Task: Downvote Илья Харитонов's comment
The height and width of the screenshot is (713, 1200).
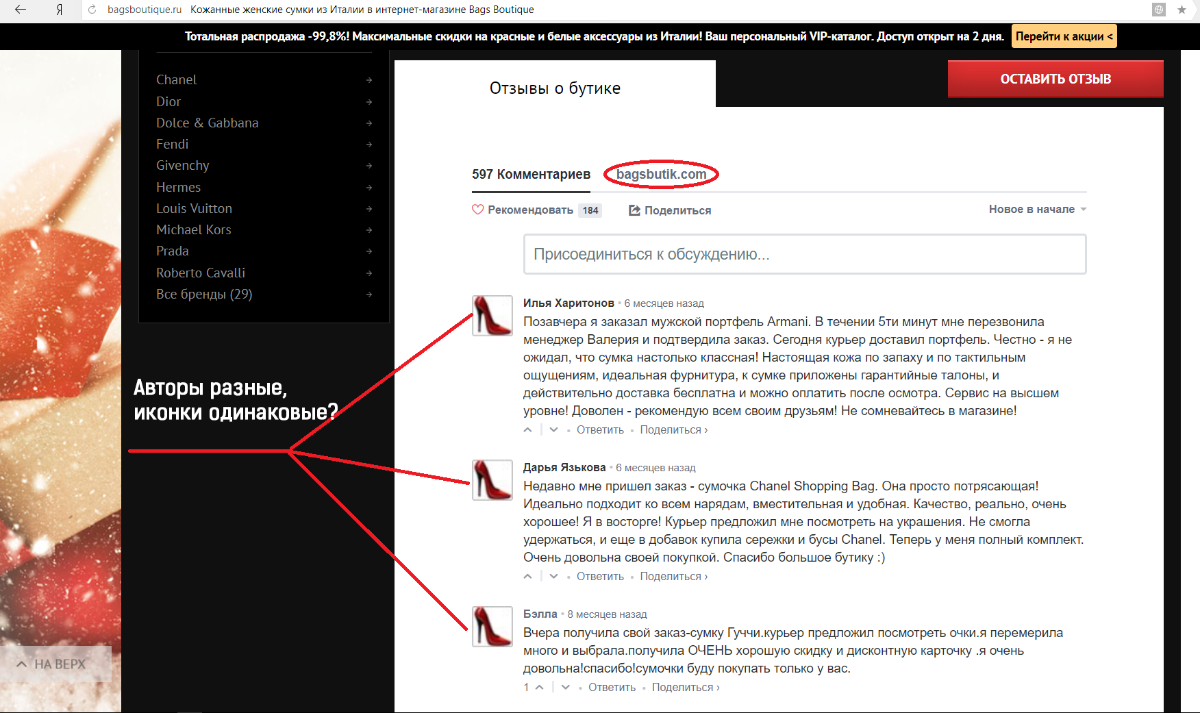Action: pos(552,430)
